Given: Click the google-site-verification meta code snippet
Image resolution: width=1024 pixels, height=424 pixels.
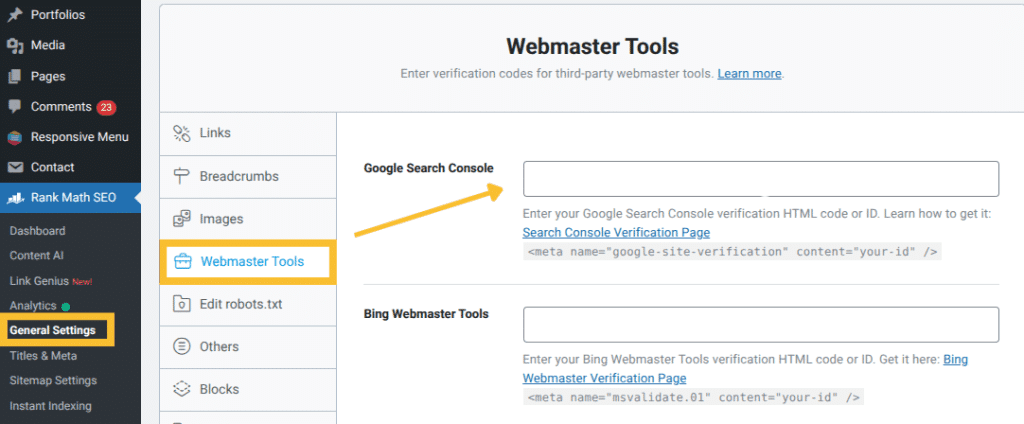Looking at the screenshot, I should (x=732, y=252).
